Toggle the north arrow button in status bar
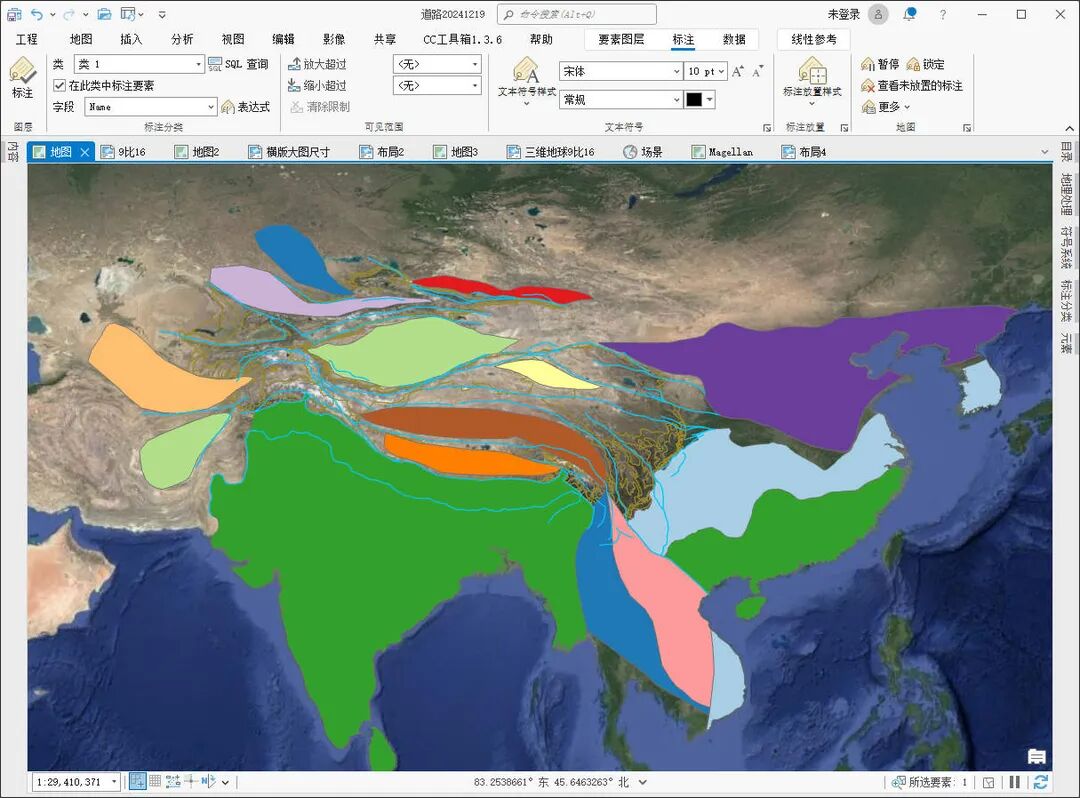This screenshot has height=798, width=1080. coord(208,781)
